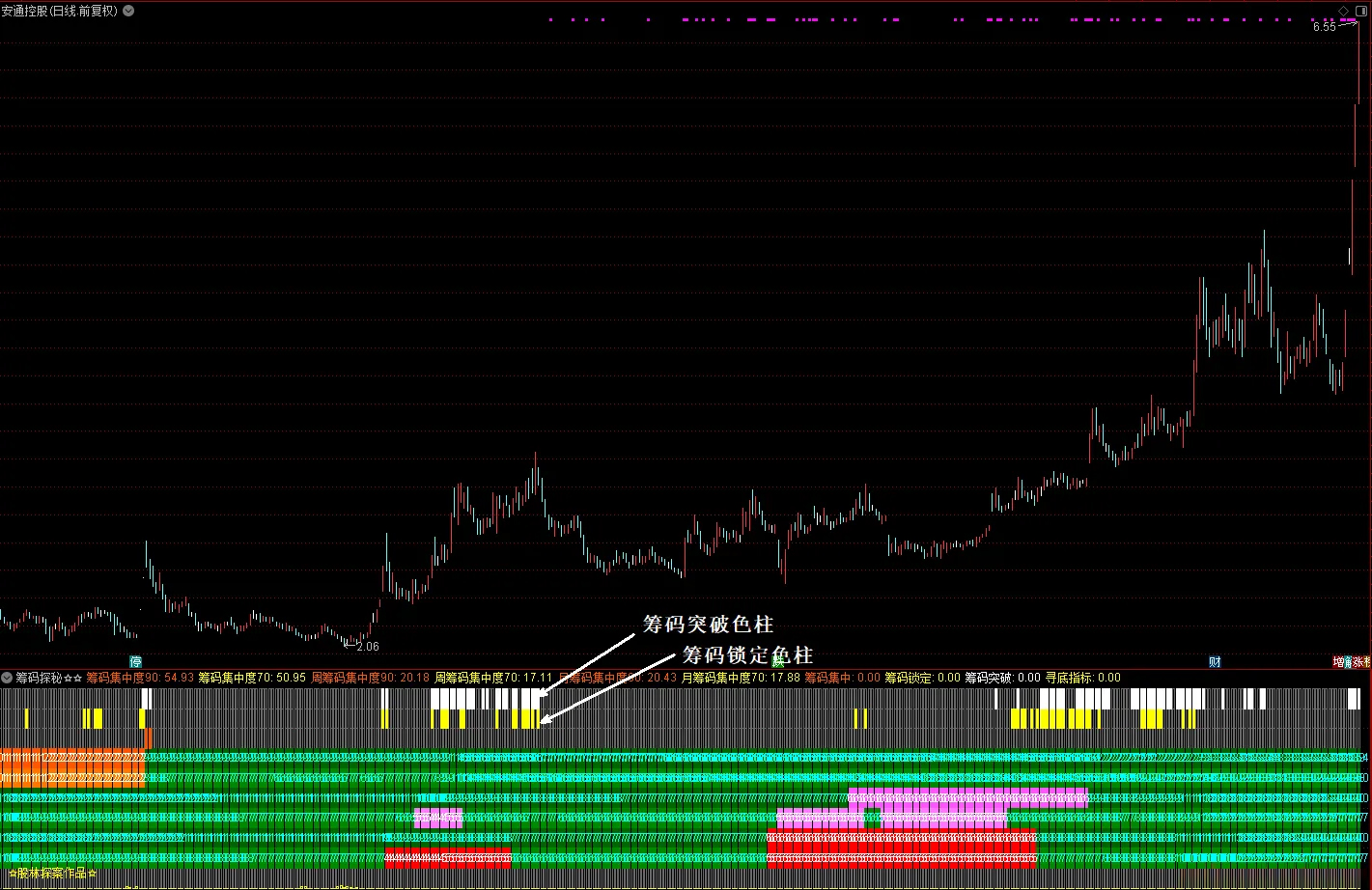The image size is (1372, 890).
Task: Click the 涨 event marker at far right
Action: [x=1358, y=662]
